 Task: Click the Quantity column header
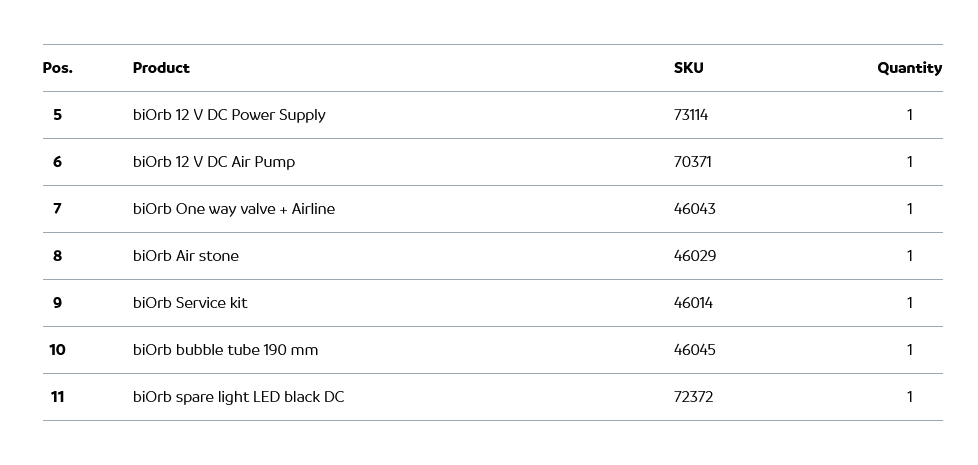pos(909,68)
